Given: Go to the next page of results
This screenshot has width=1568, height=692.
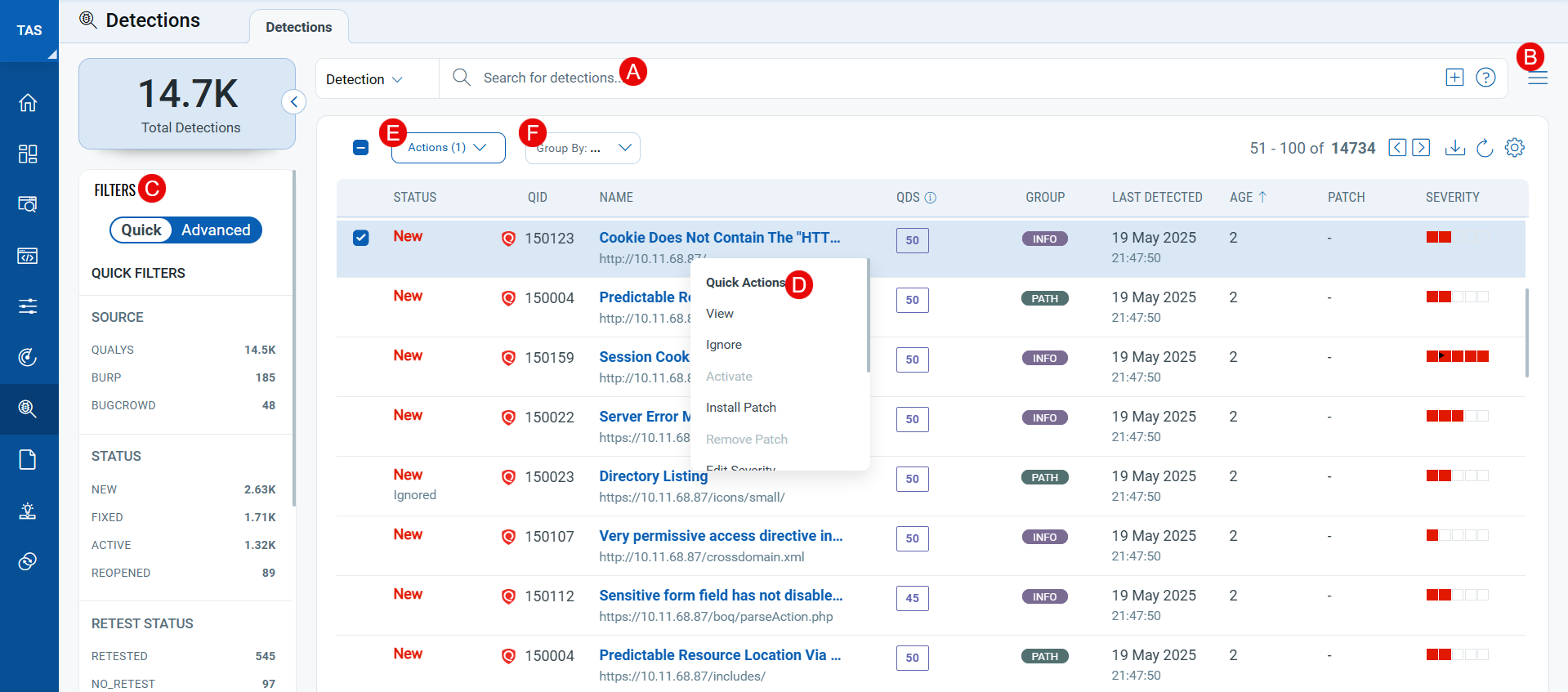Looking at the screenshot, I should 1421,148.
